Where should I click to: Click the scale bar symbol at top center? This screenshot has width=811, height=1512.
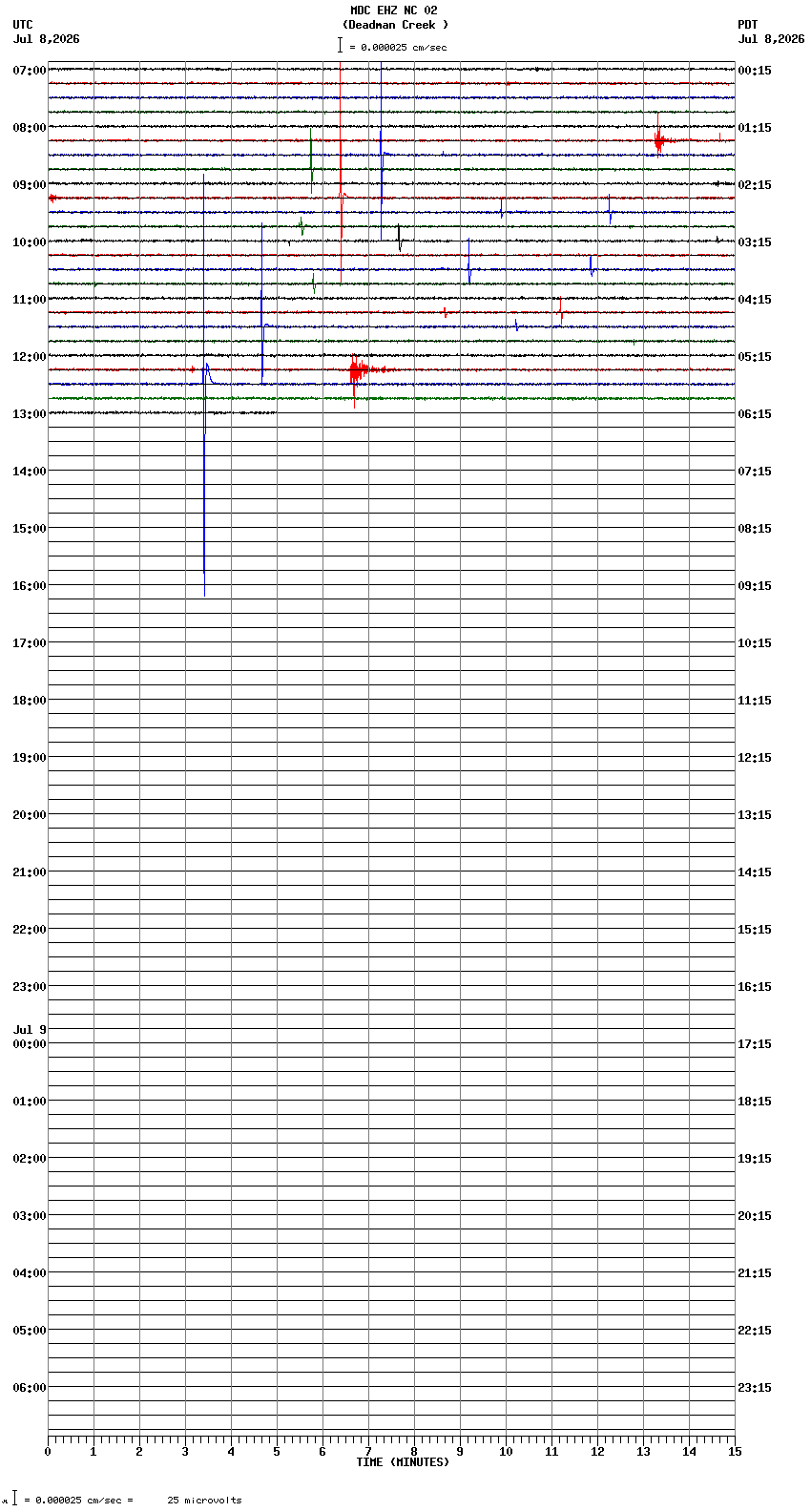click(x=340, y=46)
